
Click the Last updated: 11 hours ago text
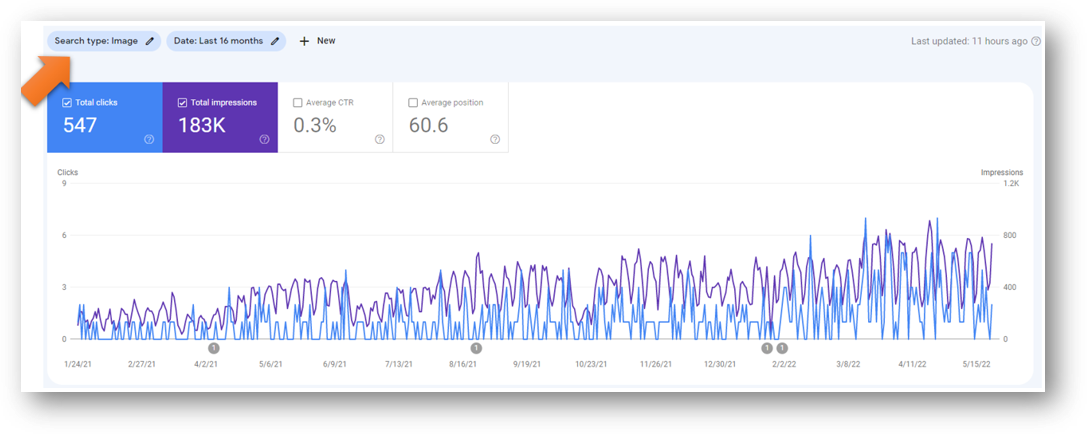tap(969, 41)
